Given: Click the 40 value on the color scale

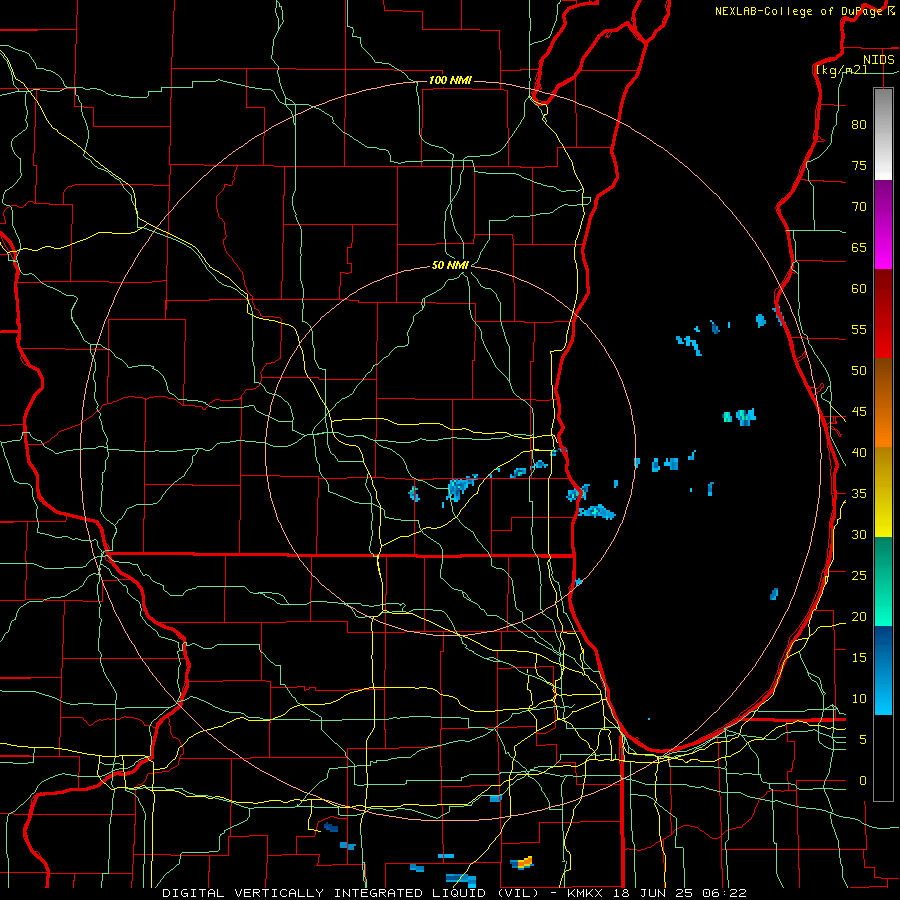Looking at the screenshot, I should (859, 452).
